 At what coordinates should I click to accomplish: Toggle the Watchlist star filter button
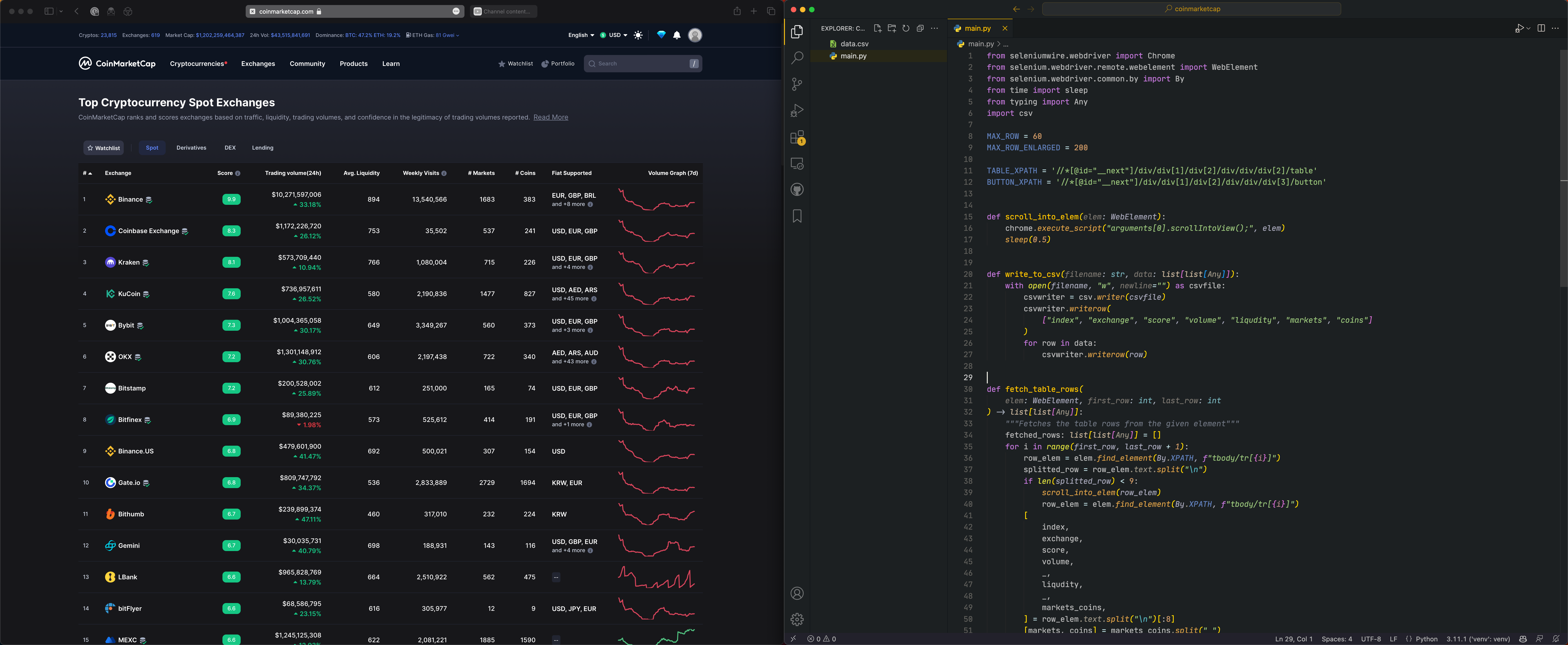point(103,148)
